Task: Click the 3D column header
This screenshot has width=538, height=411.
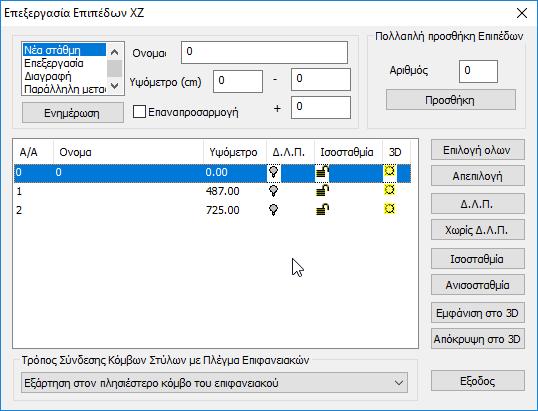Action: coord(396,152)
